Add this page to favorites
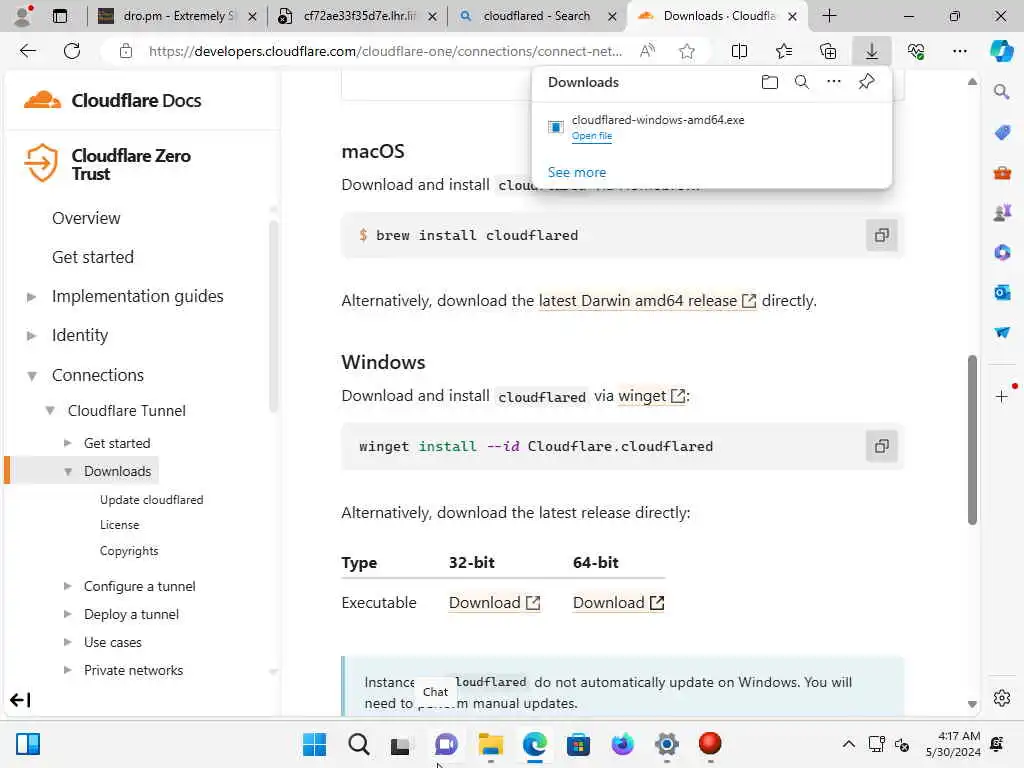 pos(686,51)
